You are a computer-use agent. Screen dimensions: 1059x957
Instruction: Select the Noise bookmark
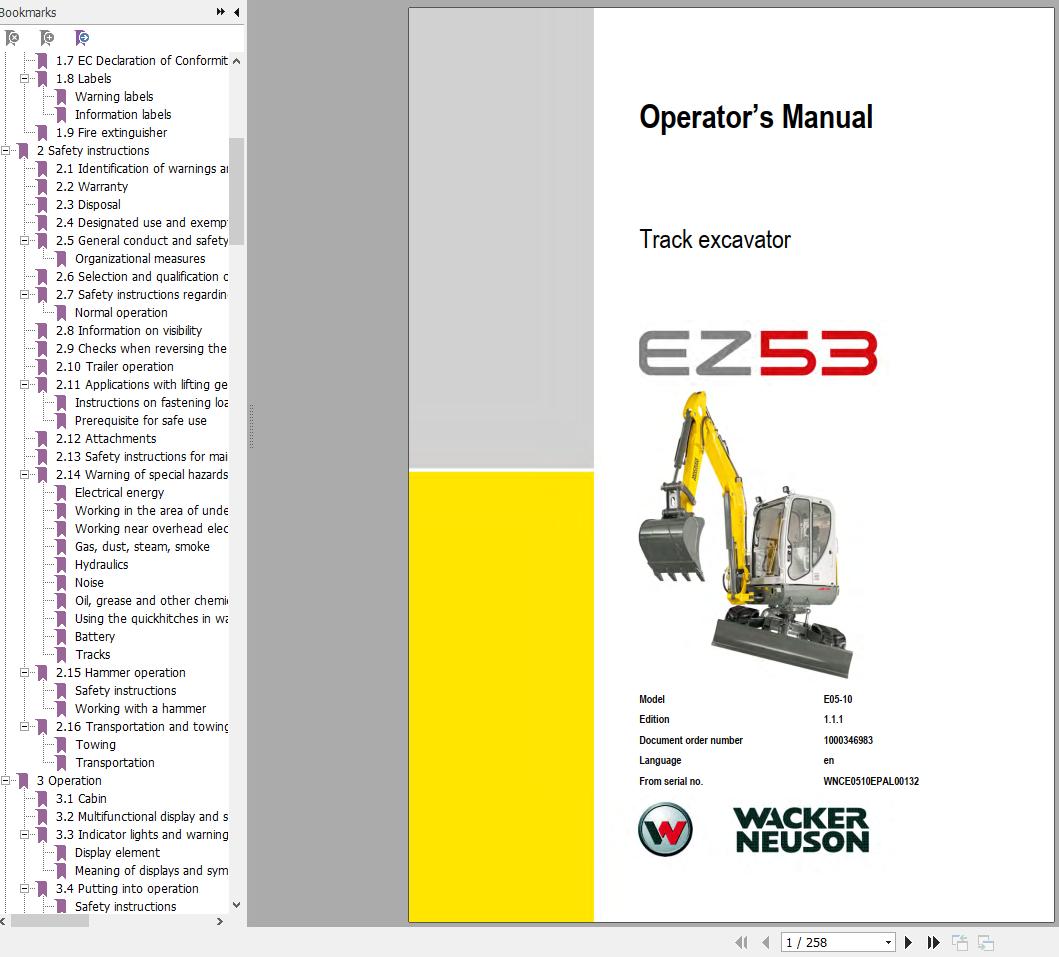tap(89, 583)
